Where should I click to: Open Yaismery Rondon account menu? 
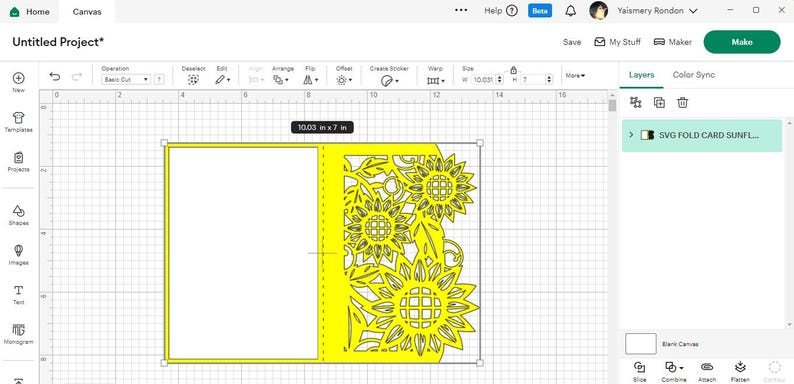pos(657,11)
